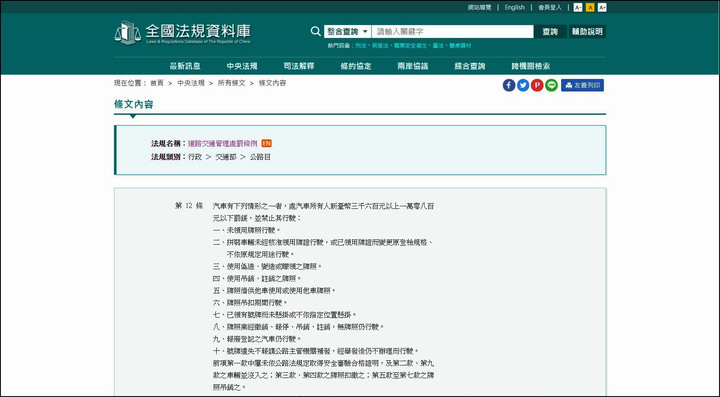Switch to English site link

(514, 7)
